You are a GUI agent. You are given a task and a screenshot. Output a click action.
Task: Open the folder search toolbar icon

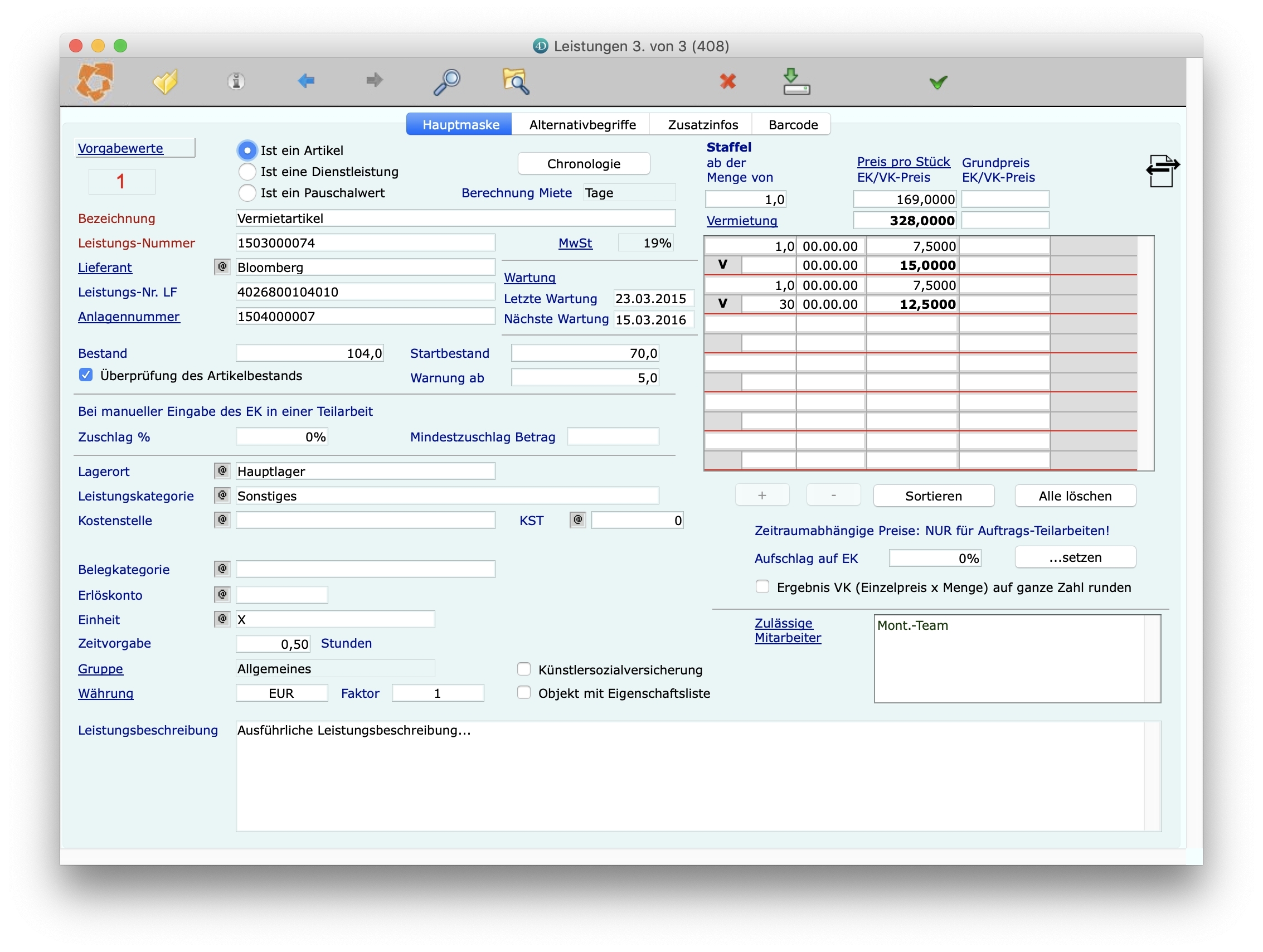(516, 82)
